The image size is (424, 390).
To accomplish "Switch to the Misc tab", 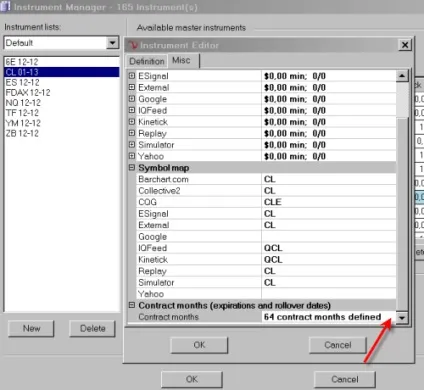I will [x=181, y=60].
